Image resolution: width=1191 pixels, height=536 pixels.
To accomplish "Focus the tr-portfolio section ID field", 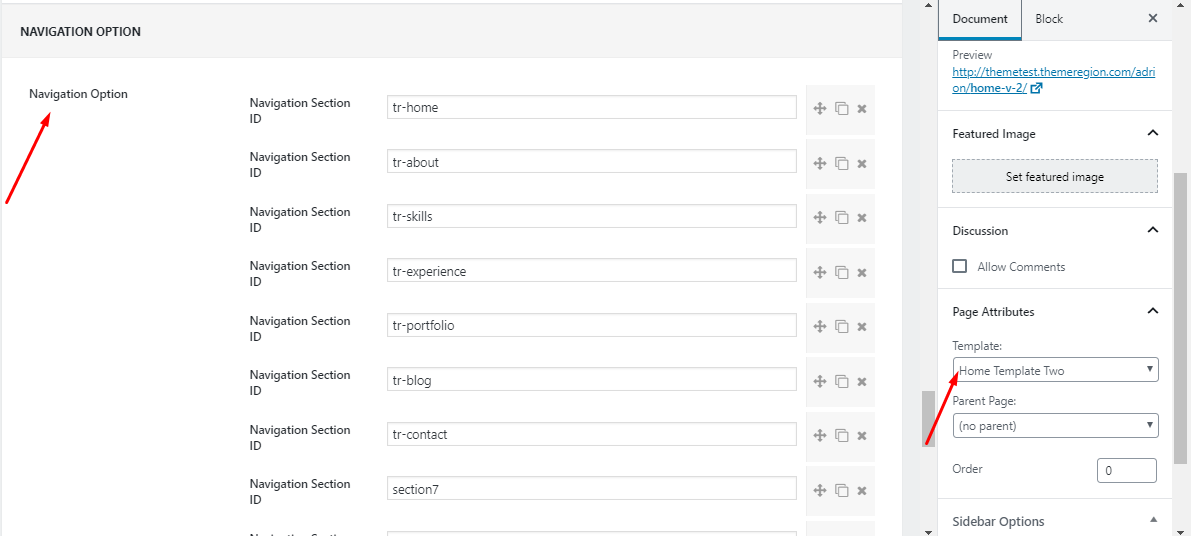I will click(x=592, y=326).
